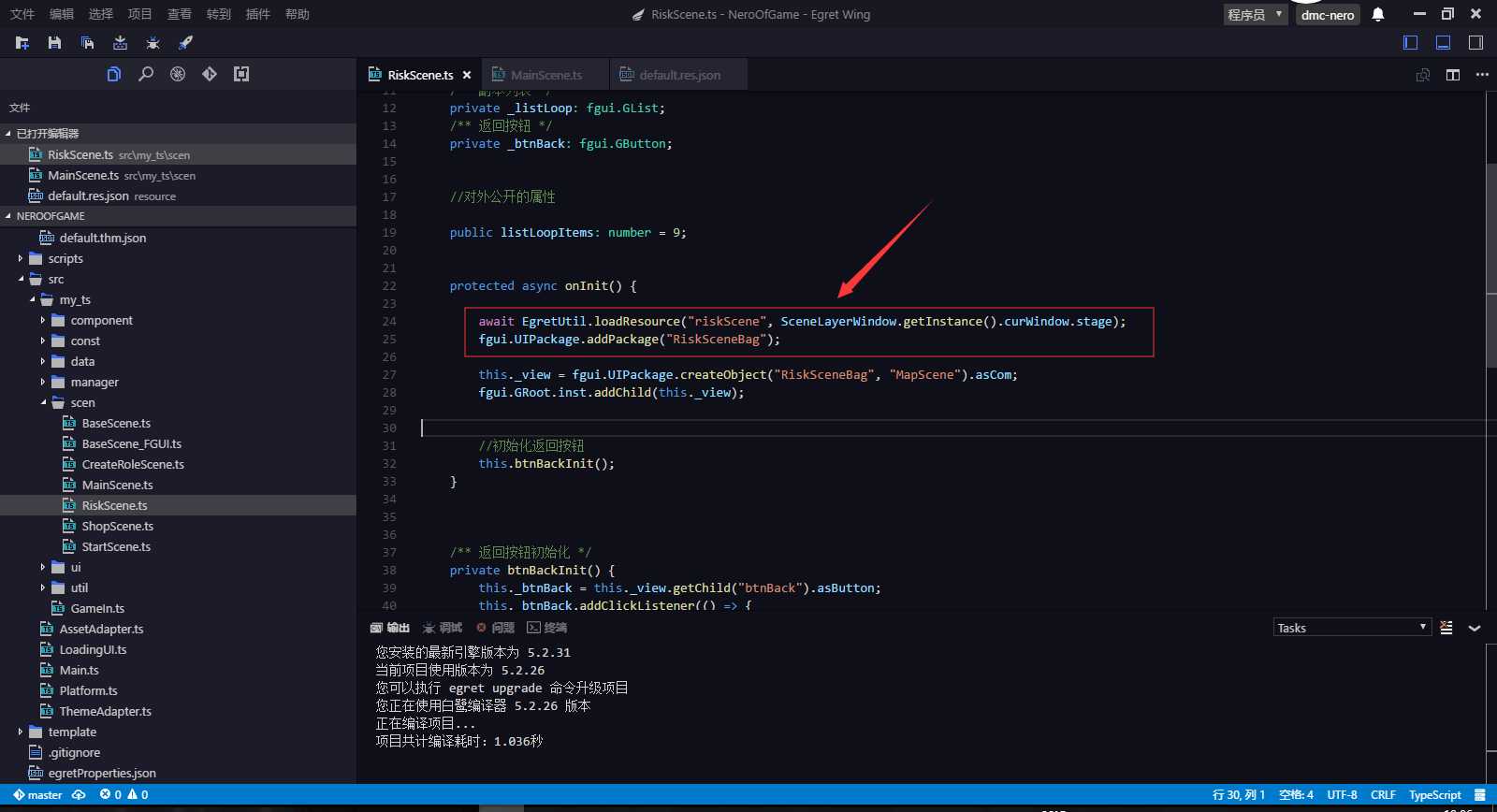1497x812 pixels.
Task: Click the 行 30, 列 1 cursor position
Action: pos(1239,795)
